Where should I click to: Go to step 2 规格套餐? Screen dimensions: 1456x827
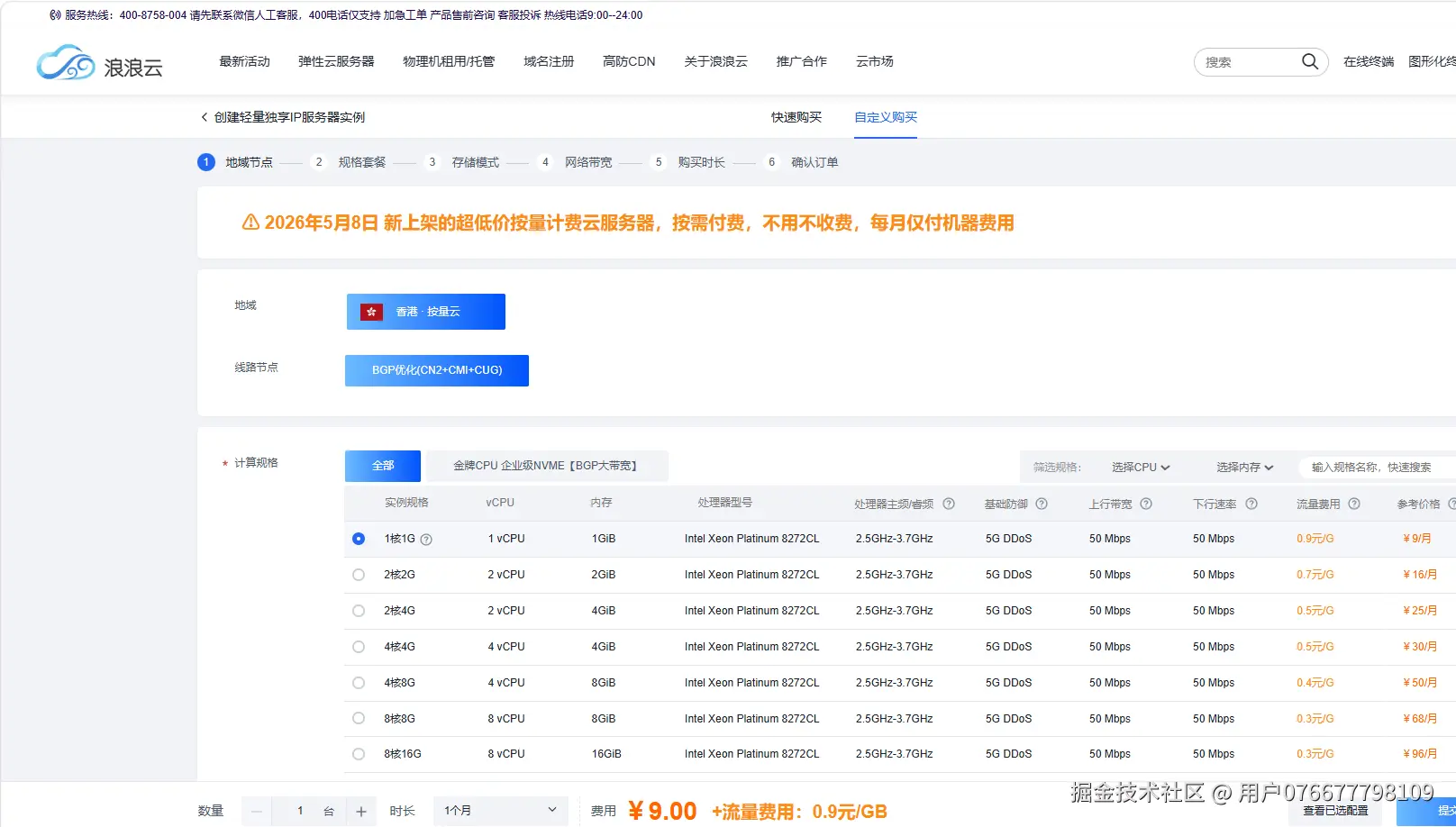[x=349, y=162]
